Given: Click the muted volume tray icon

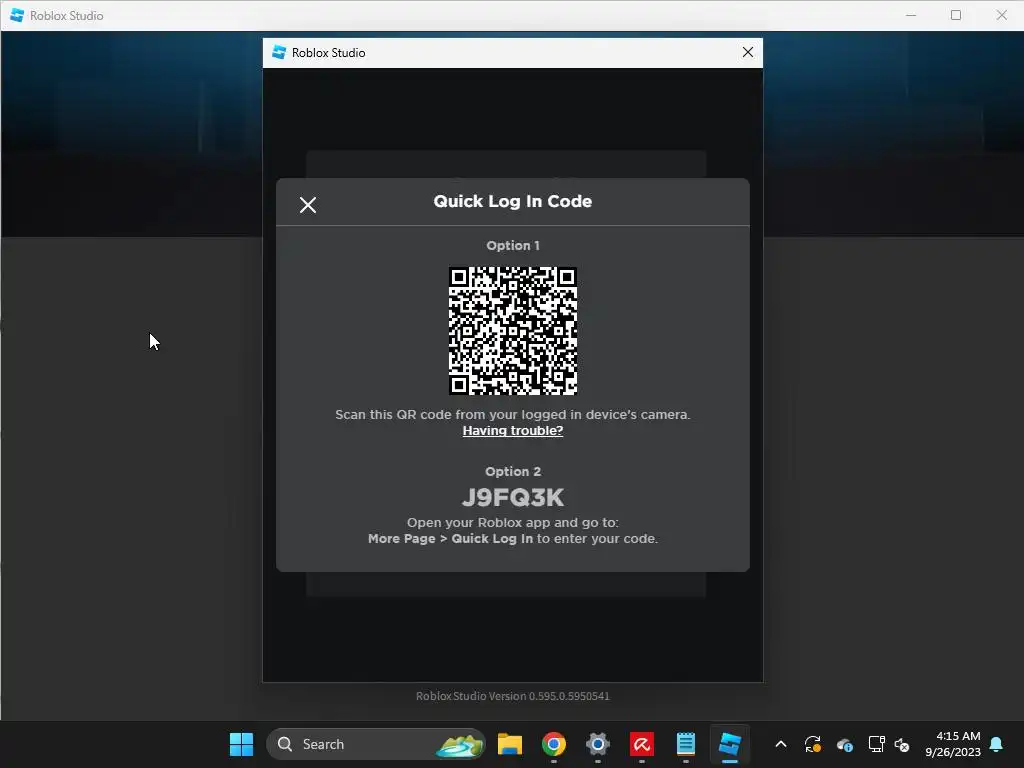Looking at the screenshot, I should click(901, 744).
